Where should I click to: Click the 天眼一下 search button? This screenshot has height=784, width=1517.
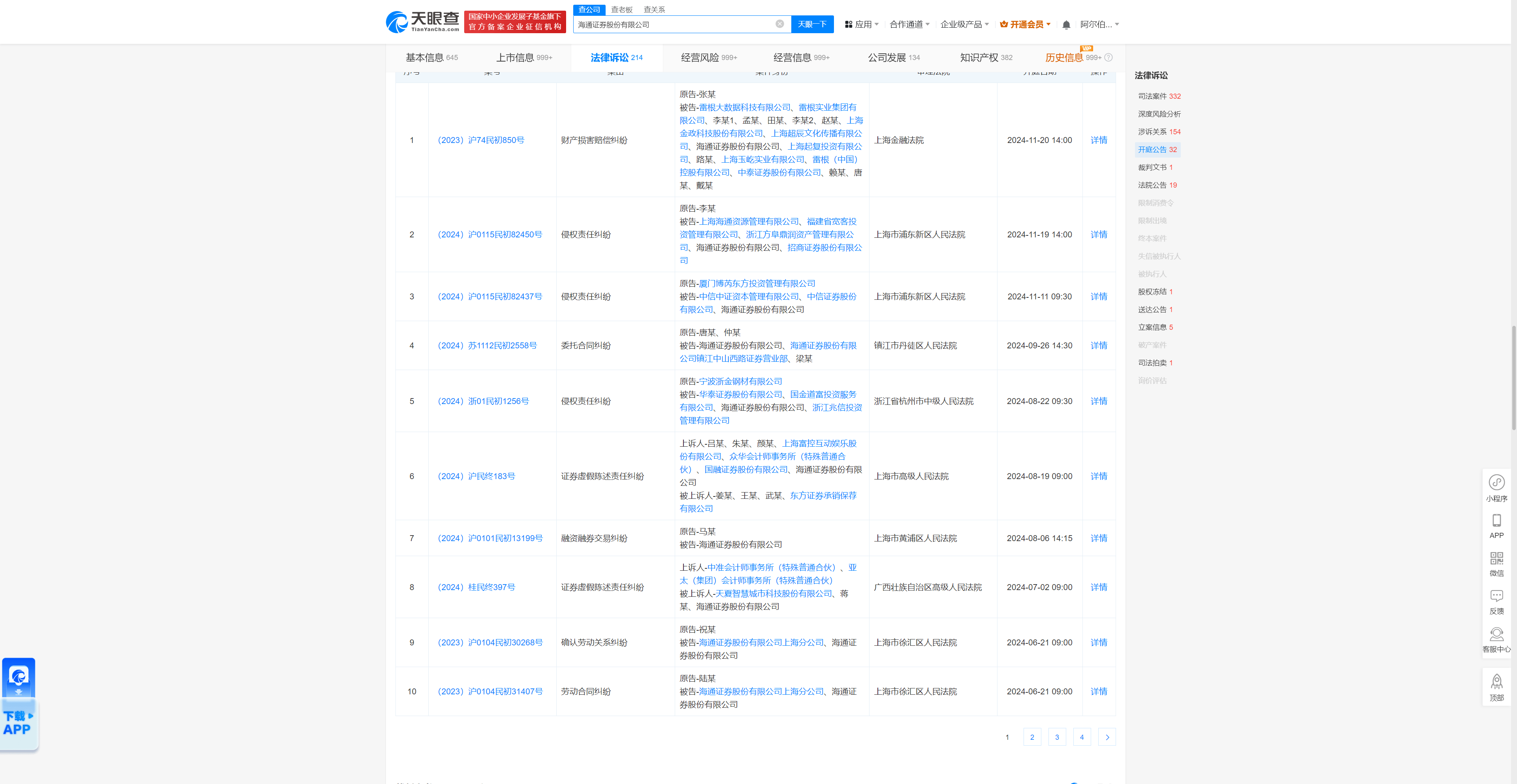click(x=812, y=24)
